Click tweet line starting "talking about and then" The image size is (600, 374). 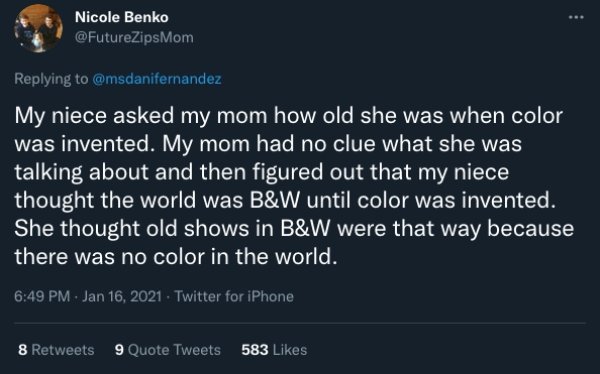tap(262, 172)
